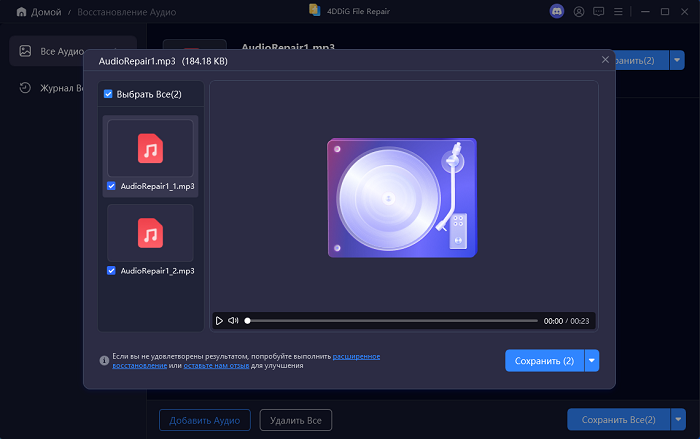Expand the Сохранить Все(2) dropdown arrow

coord(678,419)
